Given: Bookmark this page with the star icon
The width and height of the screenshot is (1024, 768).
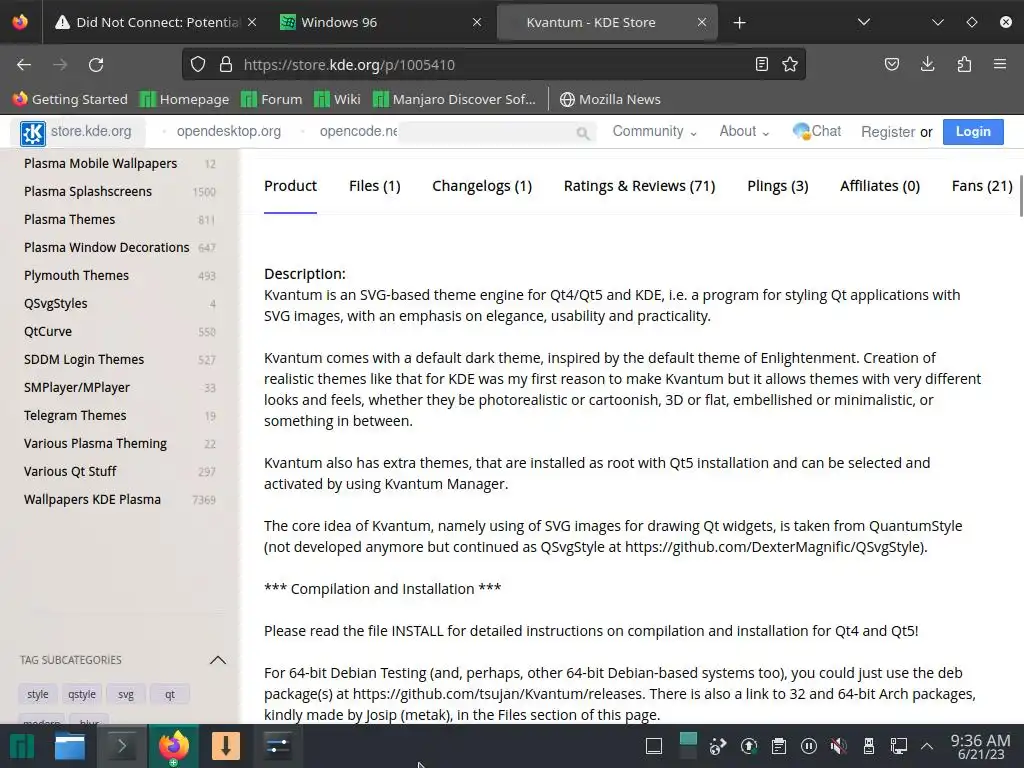Looking at the screenshot, I should coord(790,64).
